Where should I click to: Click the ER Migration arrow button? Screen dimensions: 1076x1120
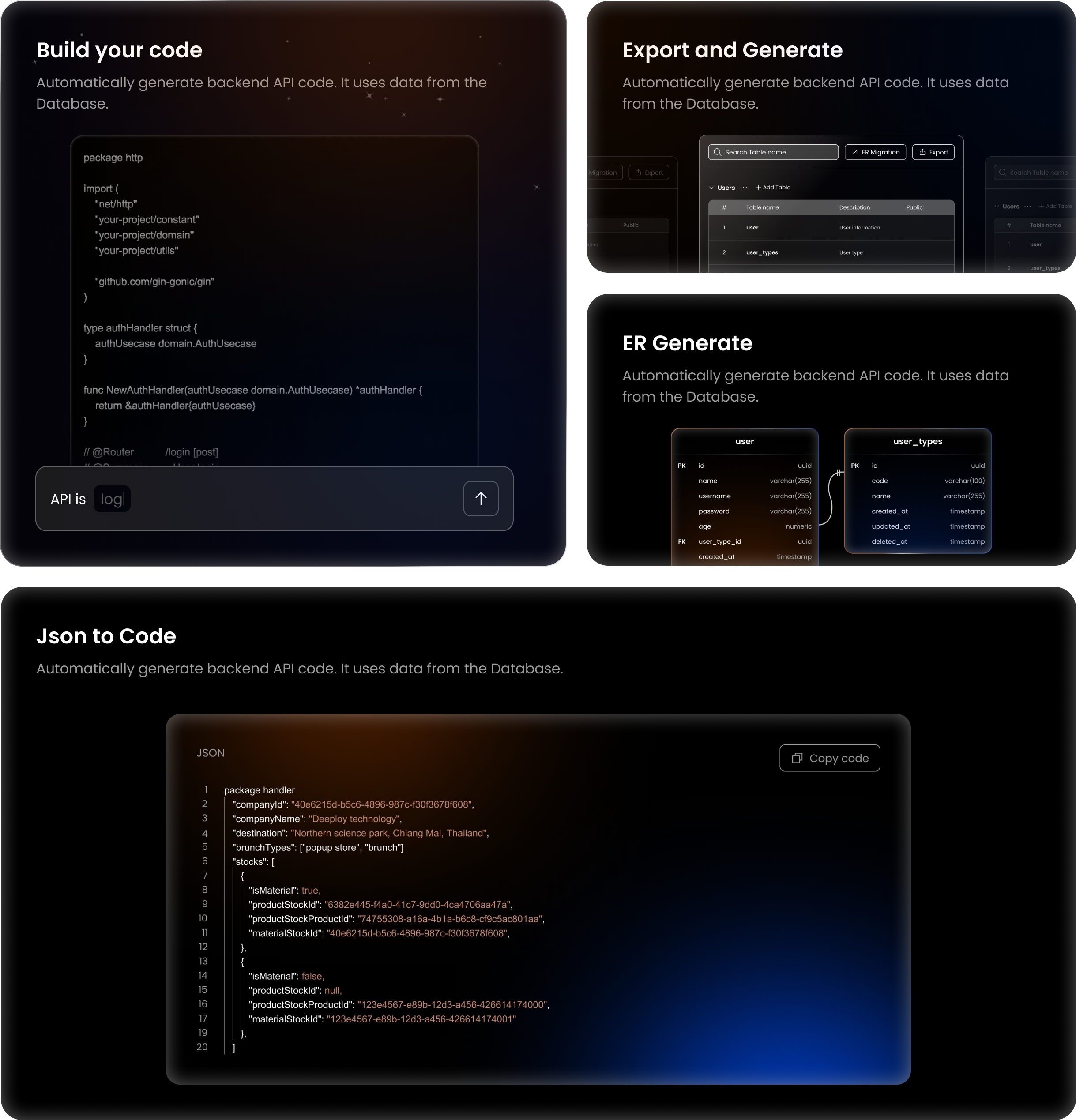[875, 152]
